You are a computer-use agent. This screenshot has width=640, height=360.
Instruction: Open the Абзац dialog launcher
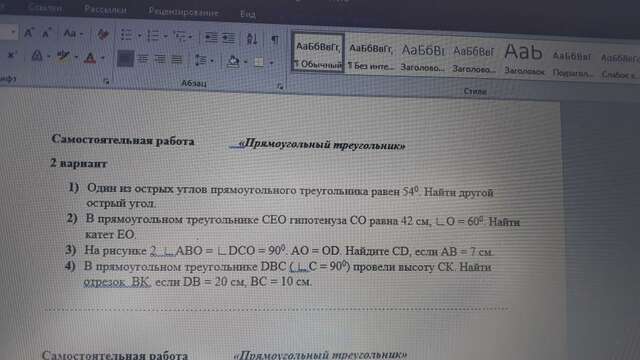[280, 86]
